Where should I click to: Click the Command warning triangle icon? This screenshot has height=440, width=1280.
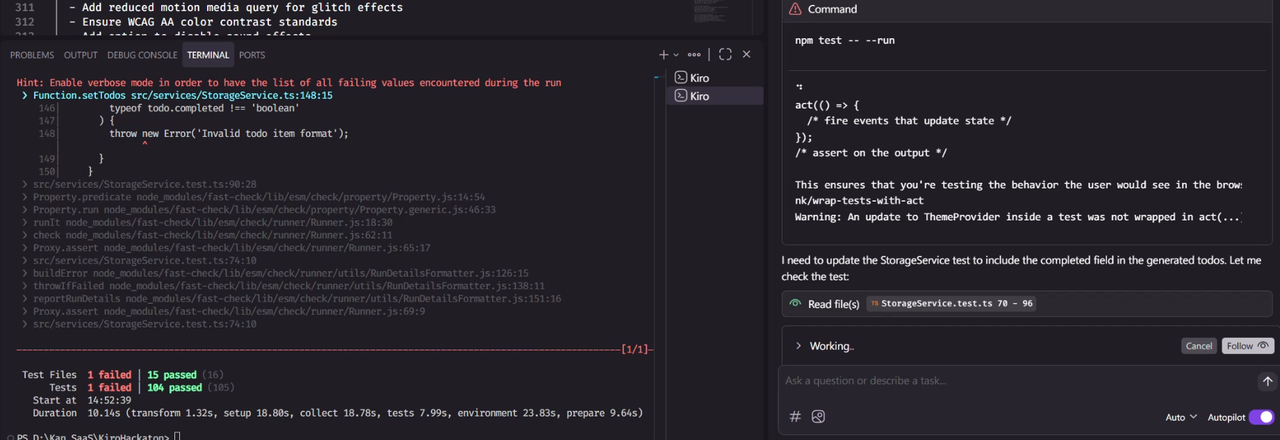(x=795, y=9)
